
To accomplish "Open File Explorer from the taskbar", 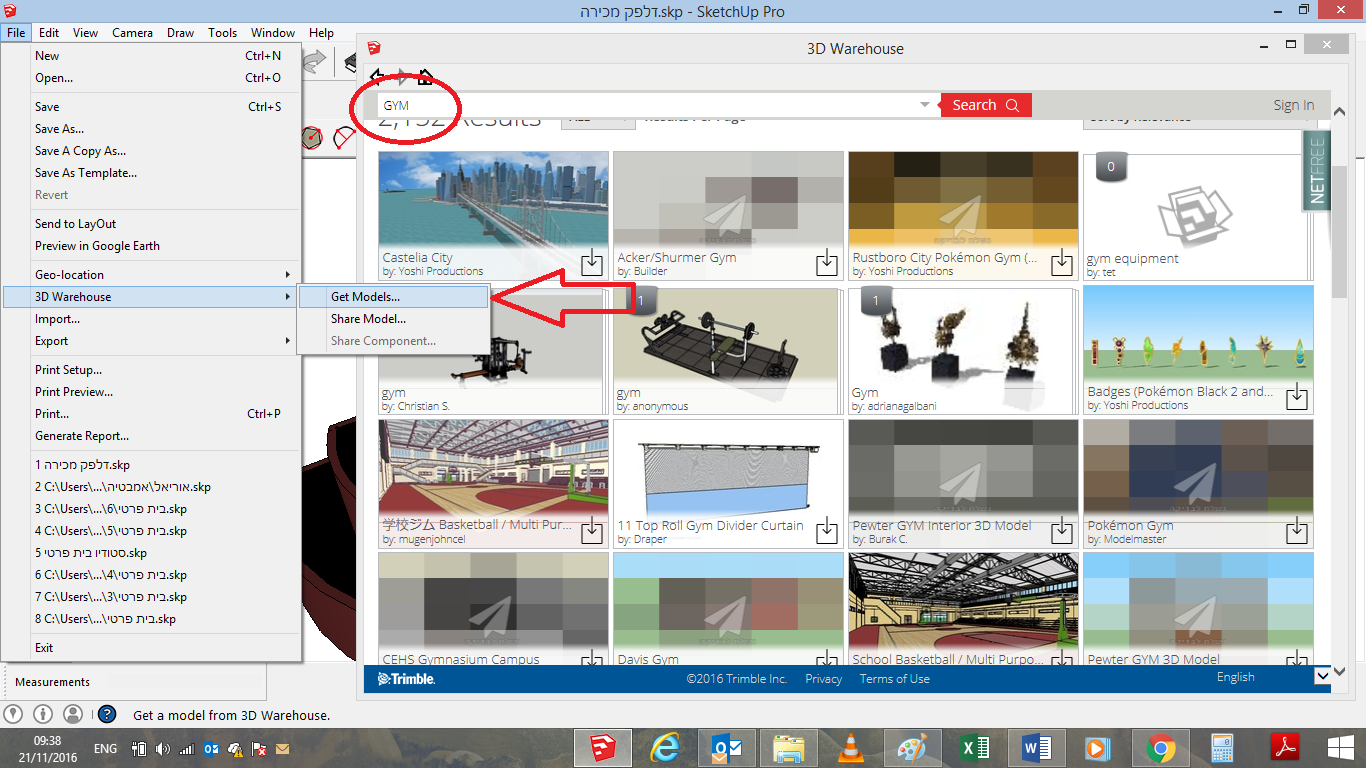I will click(x=789, y=748).
